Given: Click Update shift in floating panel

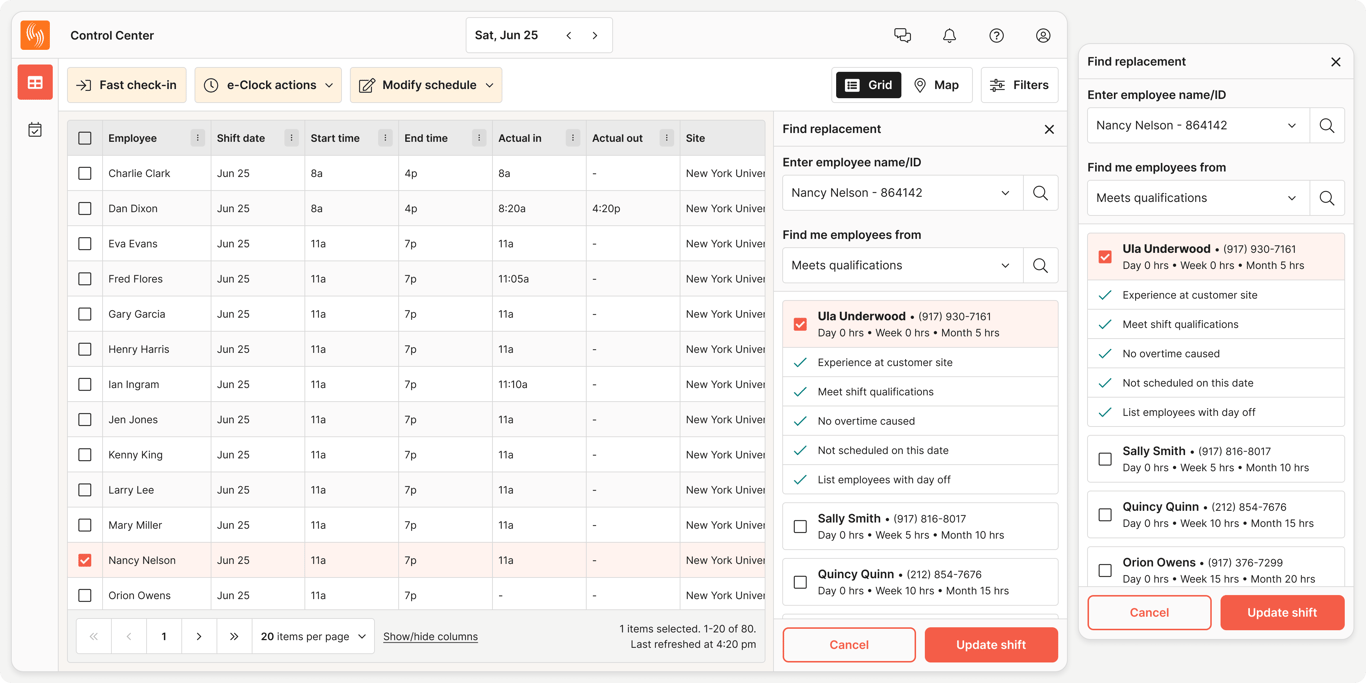Looking at the screenshot, I should (1282, 613).
